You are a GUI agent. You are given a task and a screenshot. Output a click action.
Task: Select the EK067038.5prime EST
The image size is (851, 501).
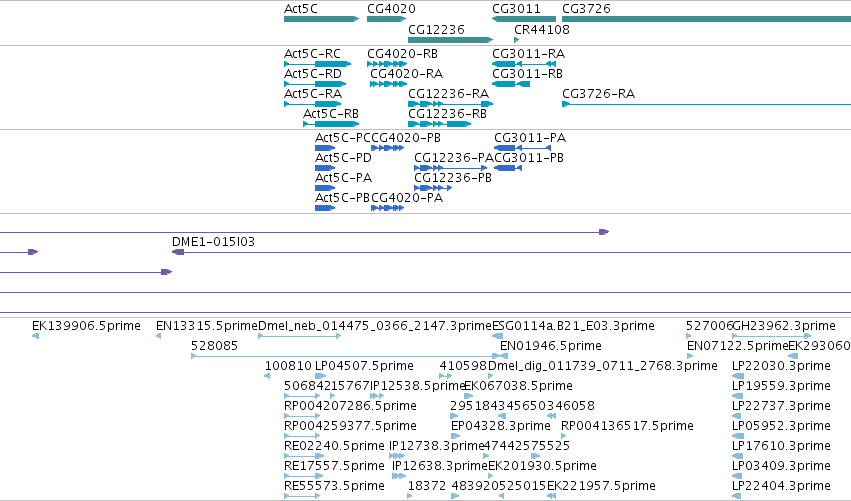tap(468, 397)
